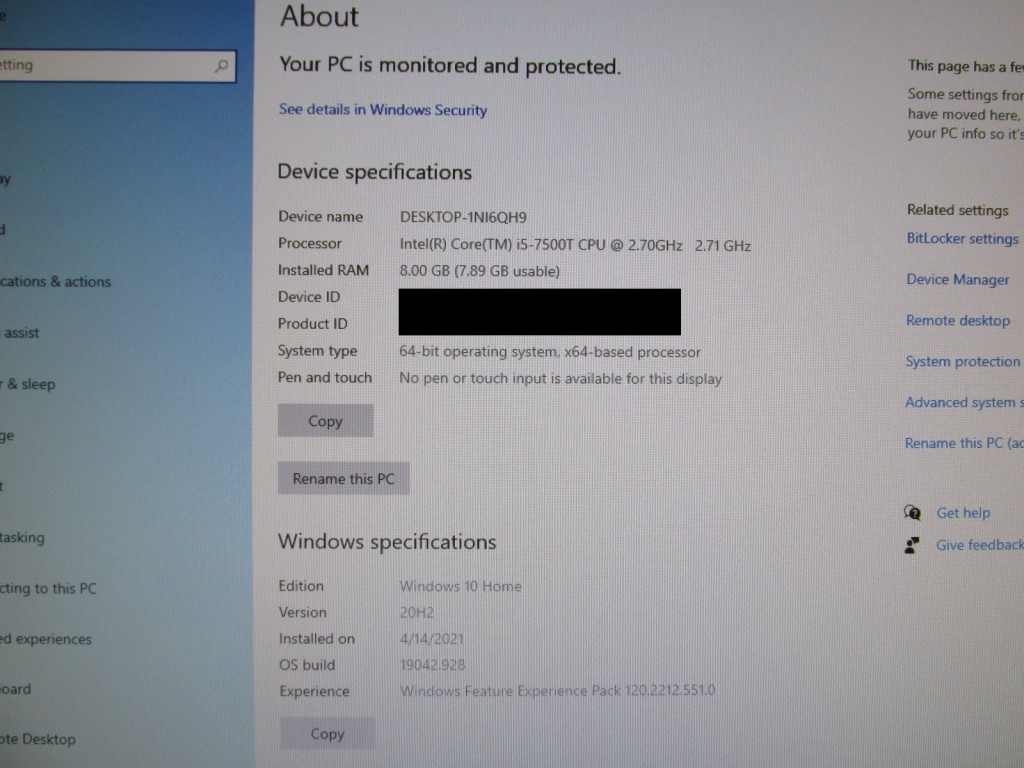Copy the Windows specifications
Image resolution: width=1024 pixels, height=768 pixels.
[x=327, y=734]
